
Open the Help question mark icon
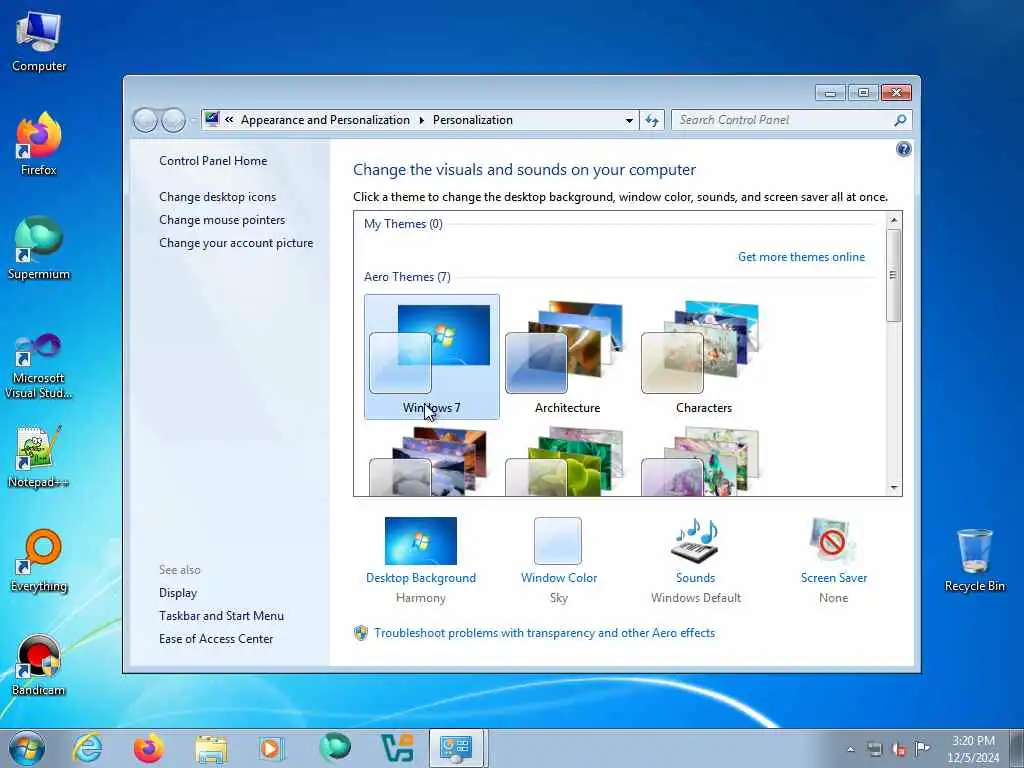tap(903, 150)
